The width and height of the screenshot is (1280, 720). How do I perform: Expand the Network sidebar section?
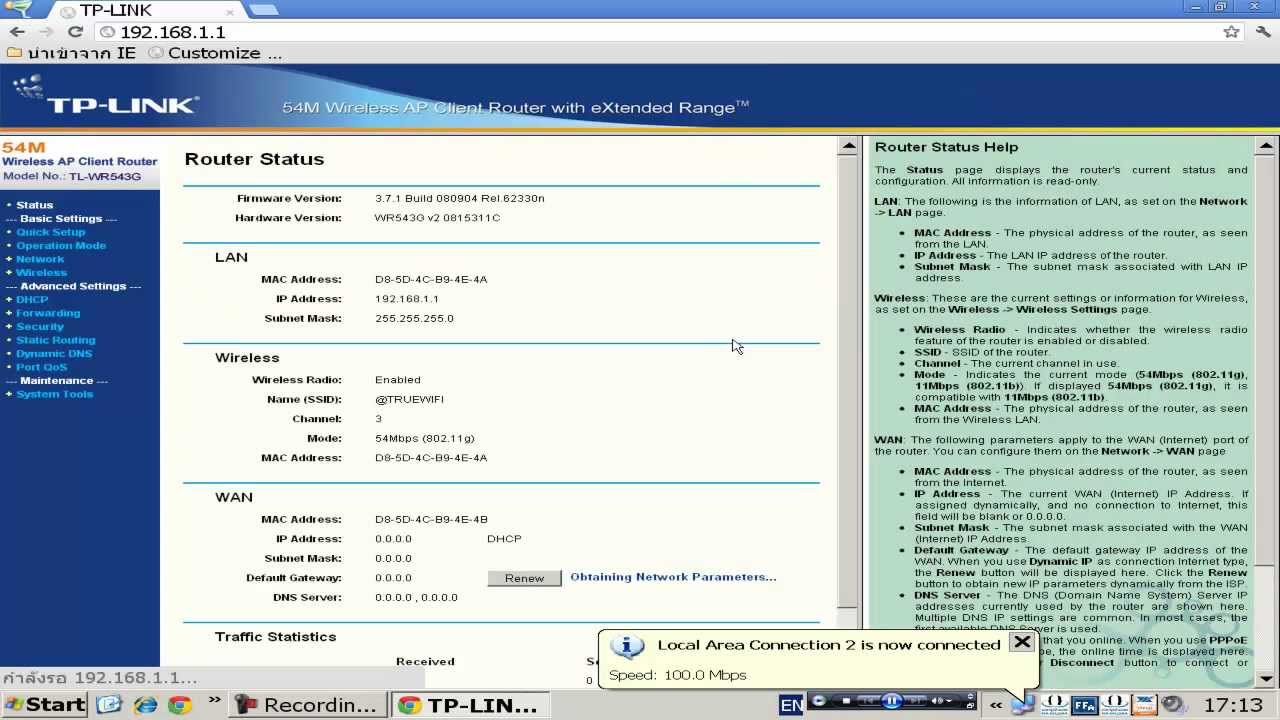39,259
